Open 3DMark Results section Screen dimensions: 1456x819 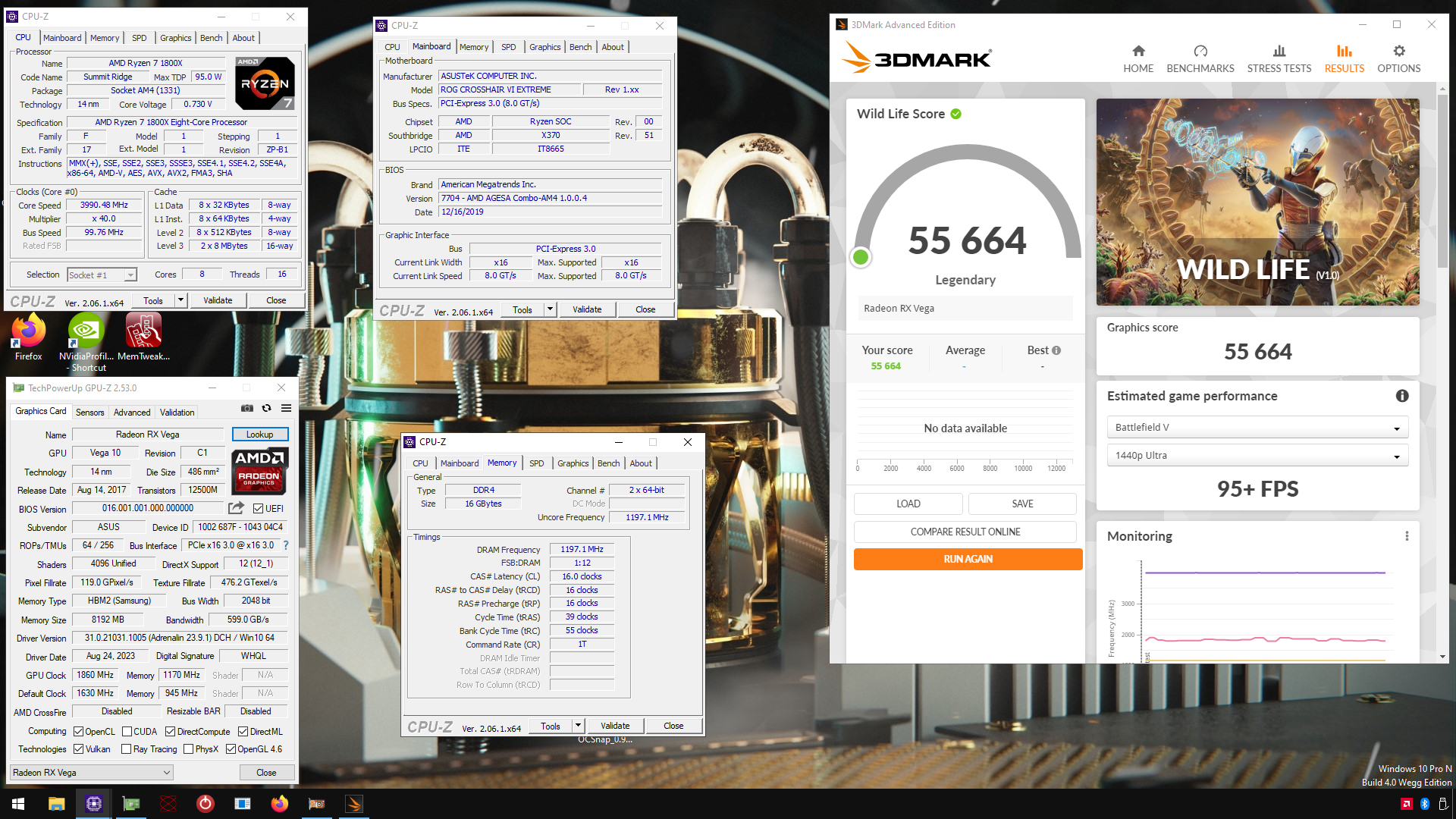click(x=1344, y=58)
